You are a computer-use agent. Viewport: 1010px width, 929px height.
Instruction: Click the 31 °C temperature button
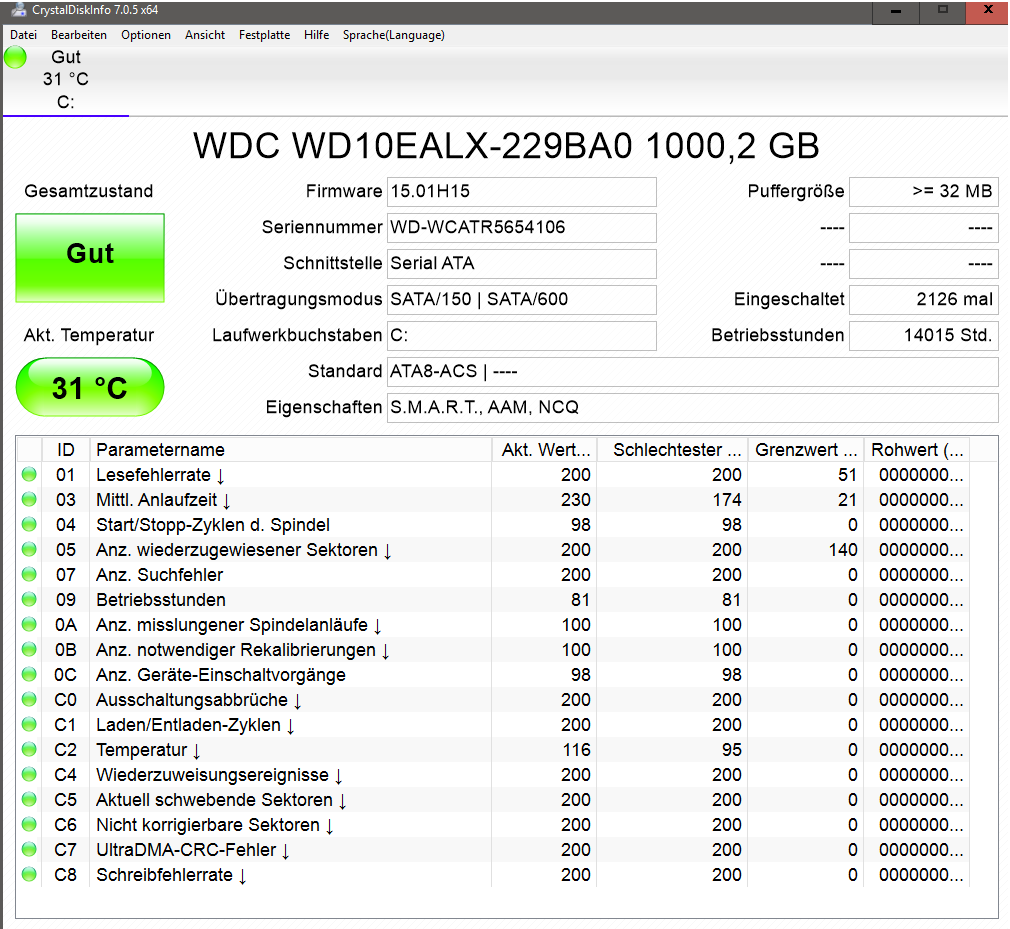[x=90, y=387]
